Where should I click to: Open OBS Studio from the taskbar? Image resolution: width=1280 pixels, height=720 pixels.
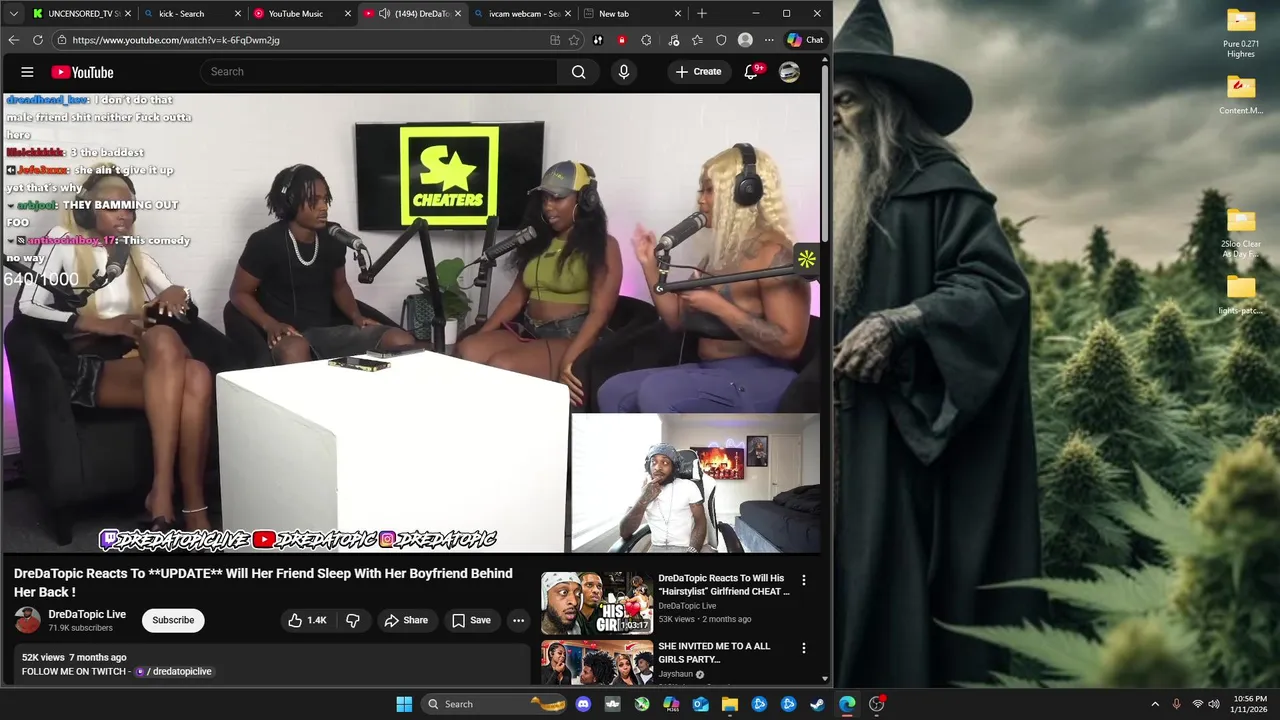877,704
